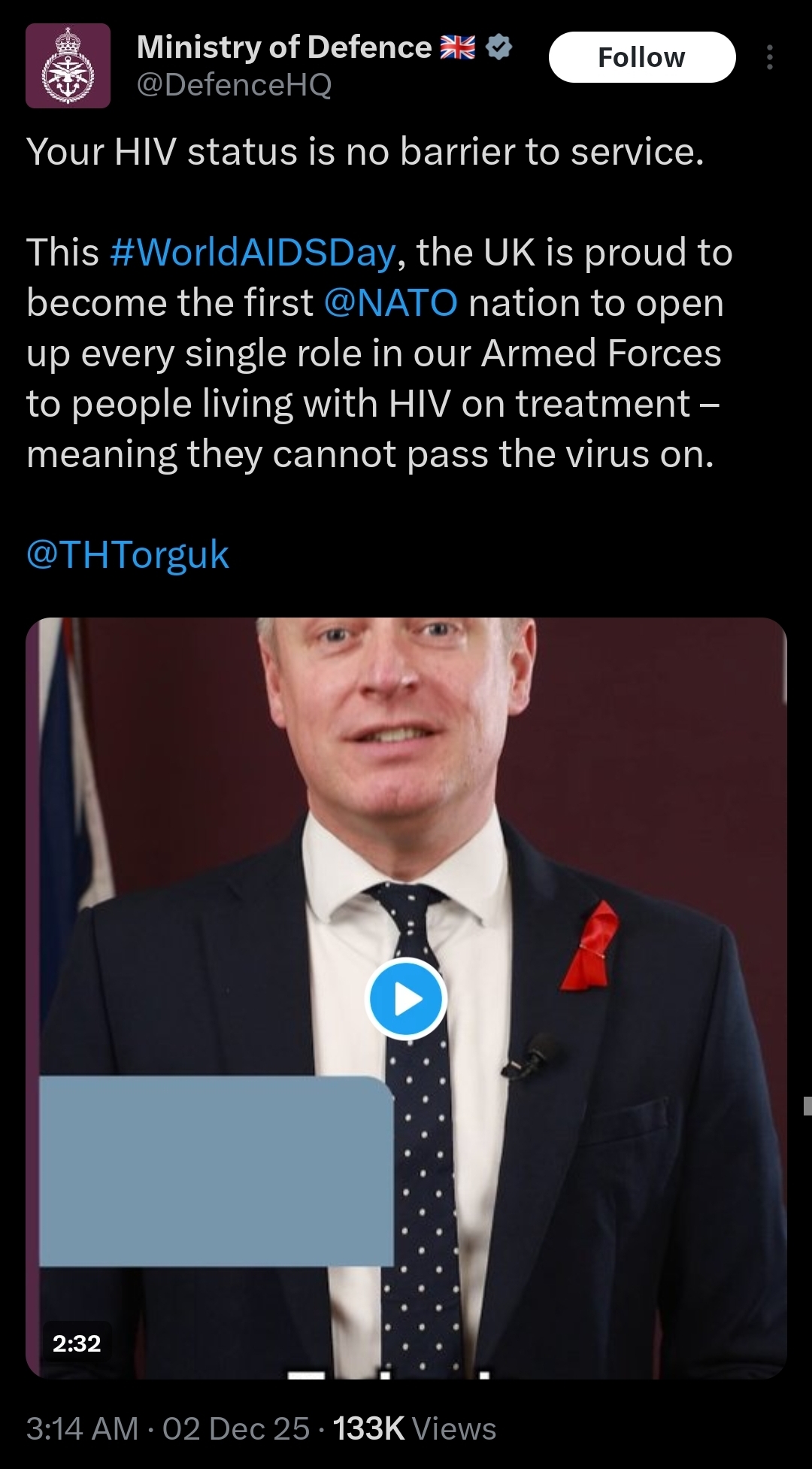Click the scroll indicator at right edge

[x=807, y=1106]
